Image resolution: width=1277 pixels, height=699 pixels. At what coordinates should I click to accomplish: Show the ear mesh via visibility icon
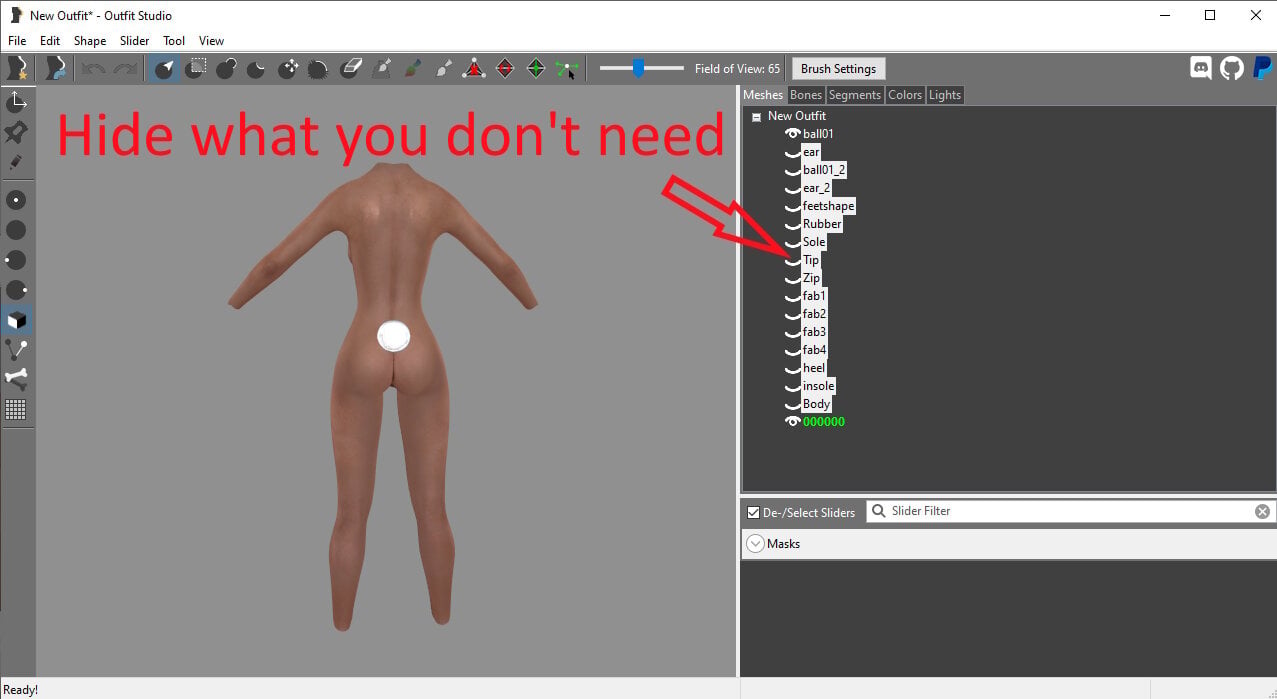tap(793, 153)
